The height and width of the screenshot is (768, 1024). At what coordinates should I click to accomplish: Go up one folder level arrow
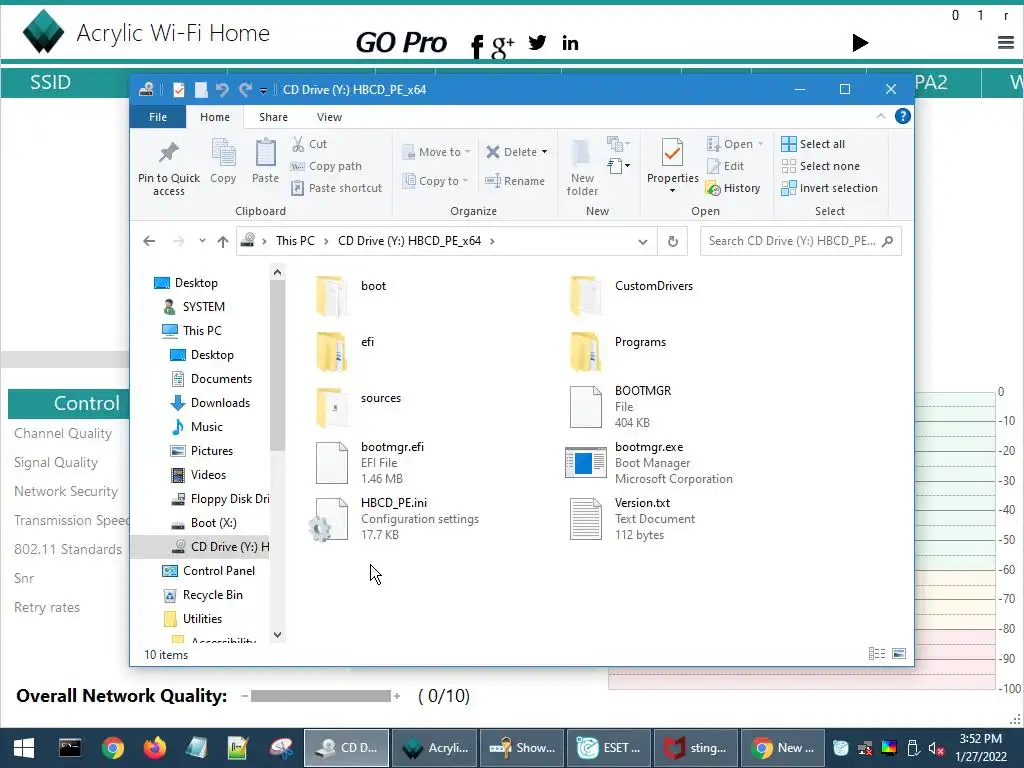[223, 242]
